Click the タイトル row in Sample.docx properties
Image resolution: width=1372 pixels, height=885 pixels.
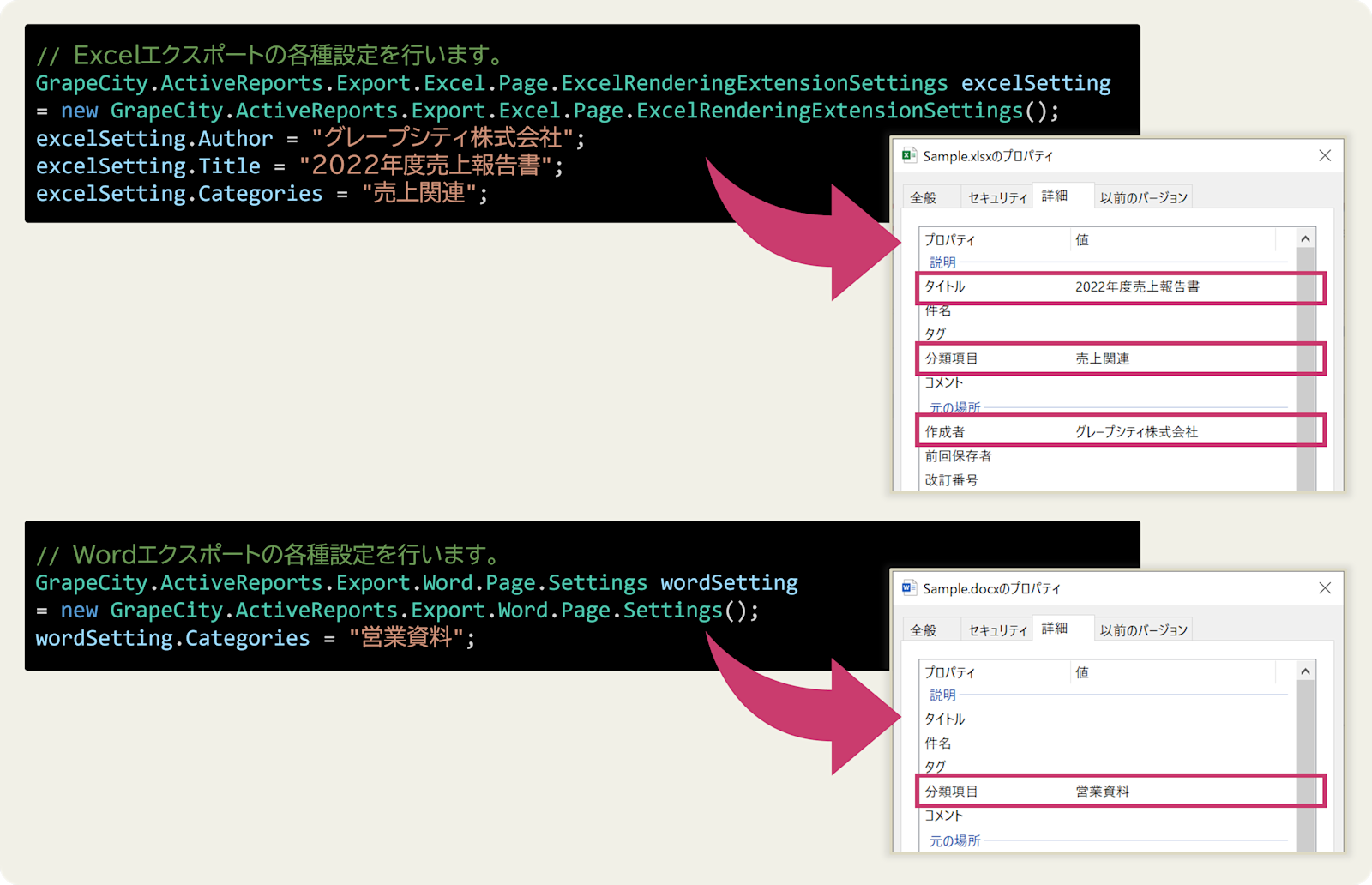point(1108,719)
